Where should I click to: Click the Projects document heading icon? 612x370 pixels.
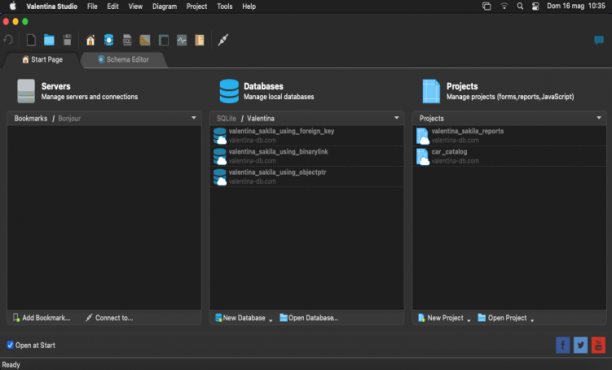(x=431, y=91)
